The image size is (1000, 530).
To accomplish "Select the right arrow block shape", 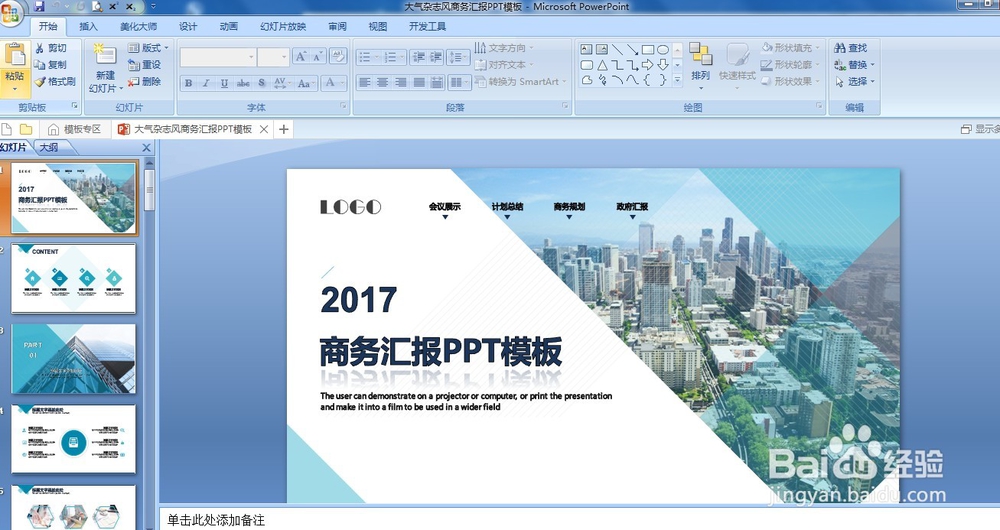I will [x=647, y=64].
